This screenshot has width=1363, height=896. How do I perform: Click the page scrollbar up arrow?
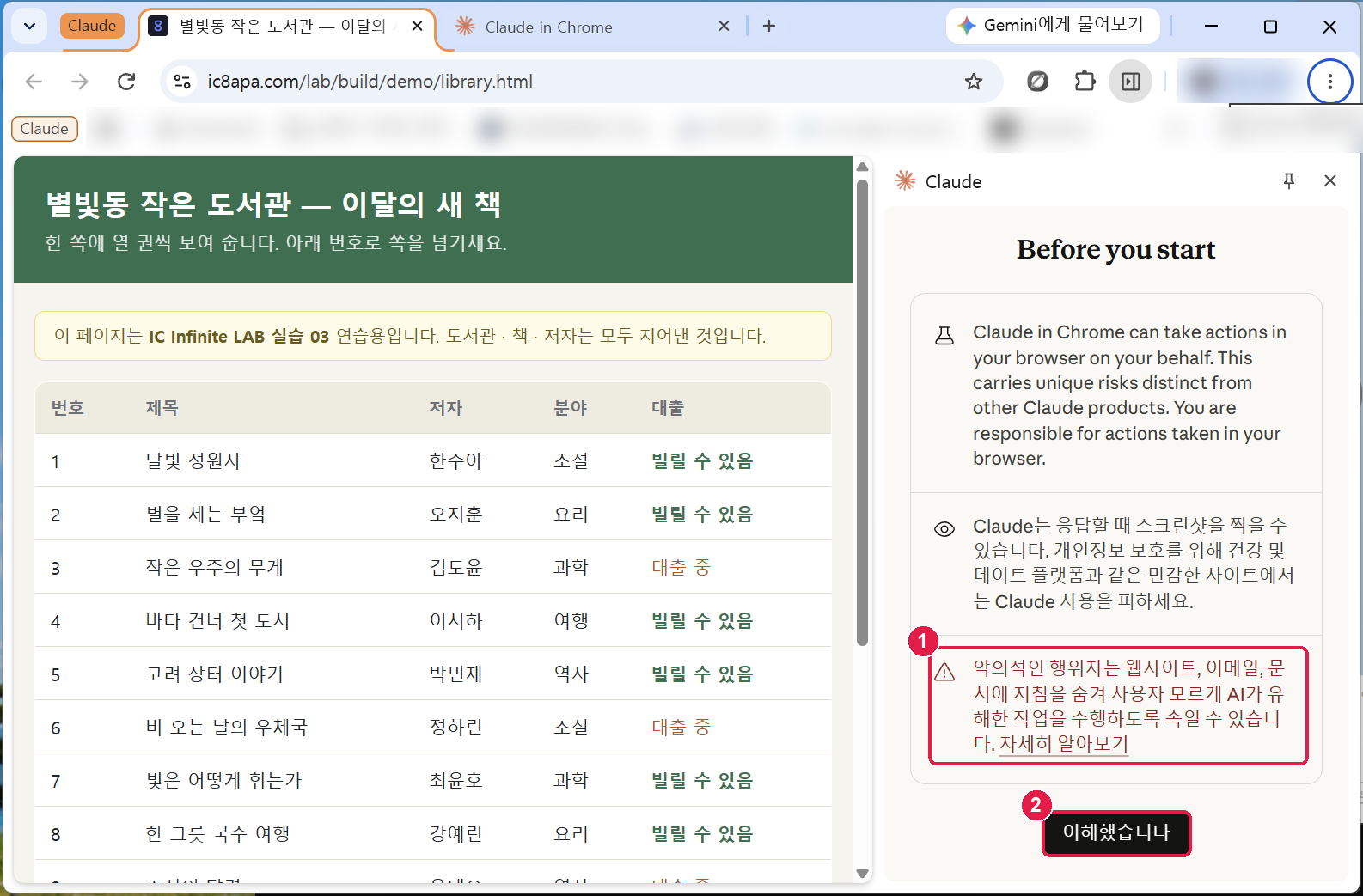(862, 167)
